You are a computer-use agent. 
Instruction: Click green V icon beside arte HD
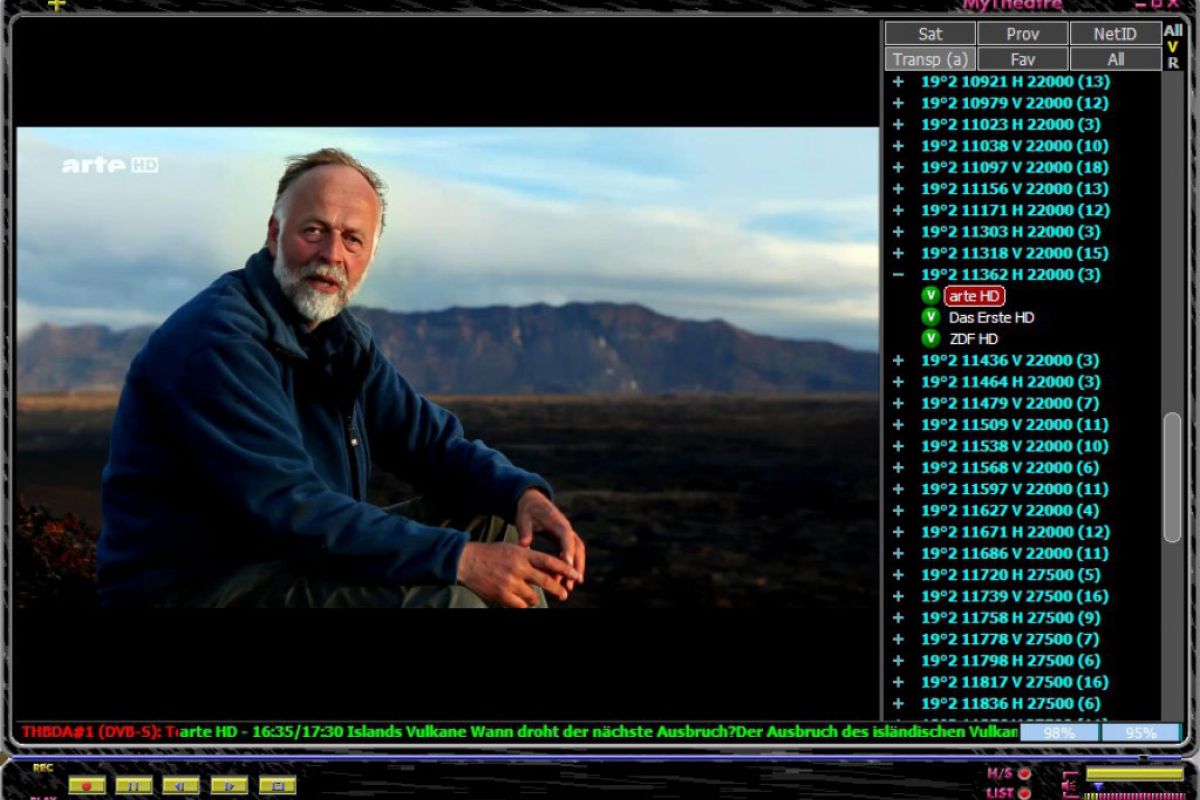click(x=931, y=296)
